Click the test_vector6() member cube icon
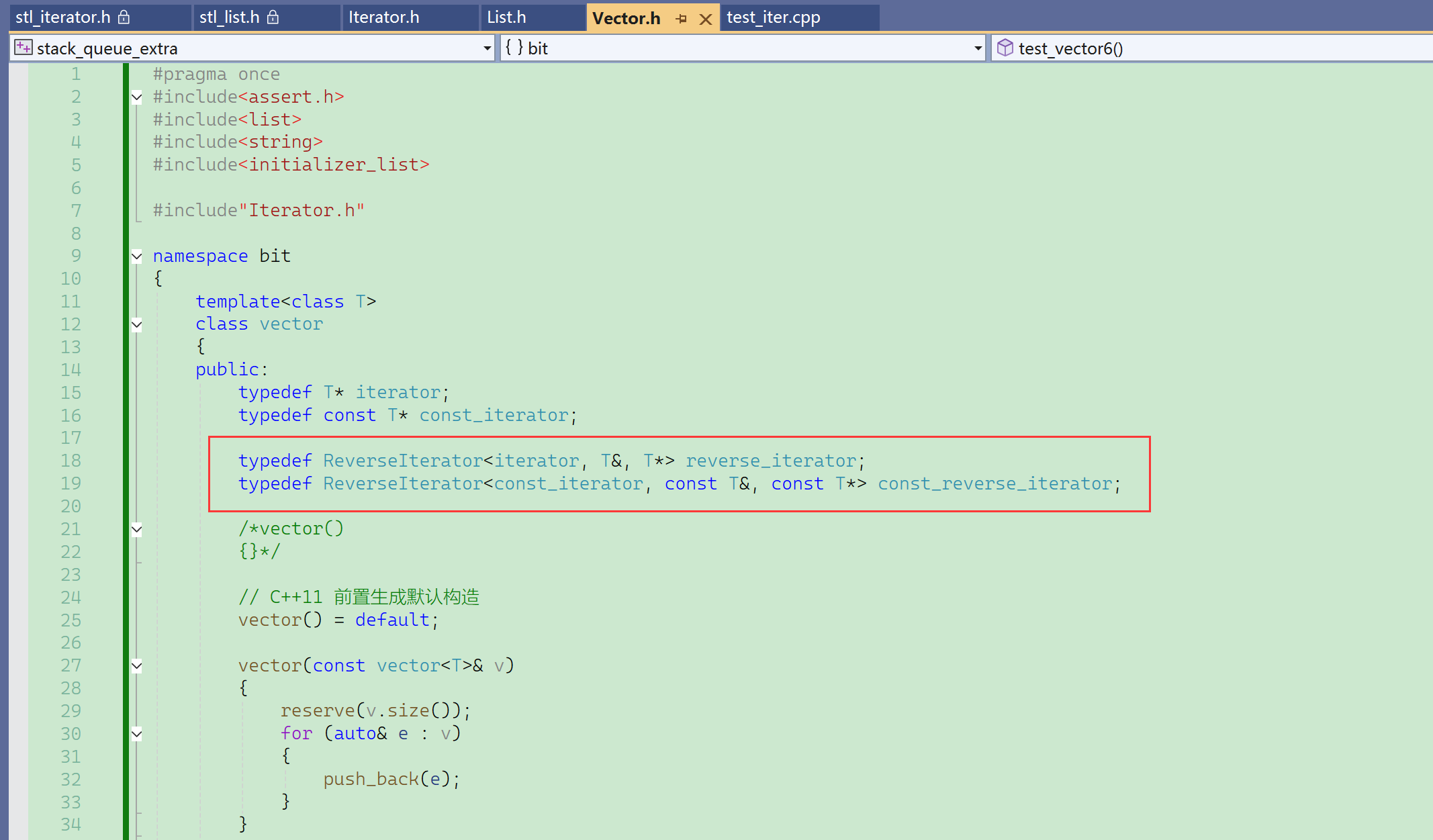 point(1005,48)
